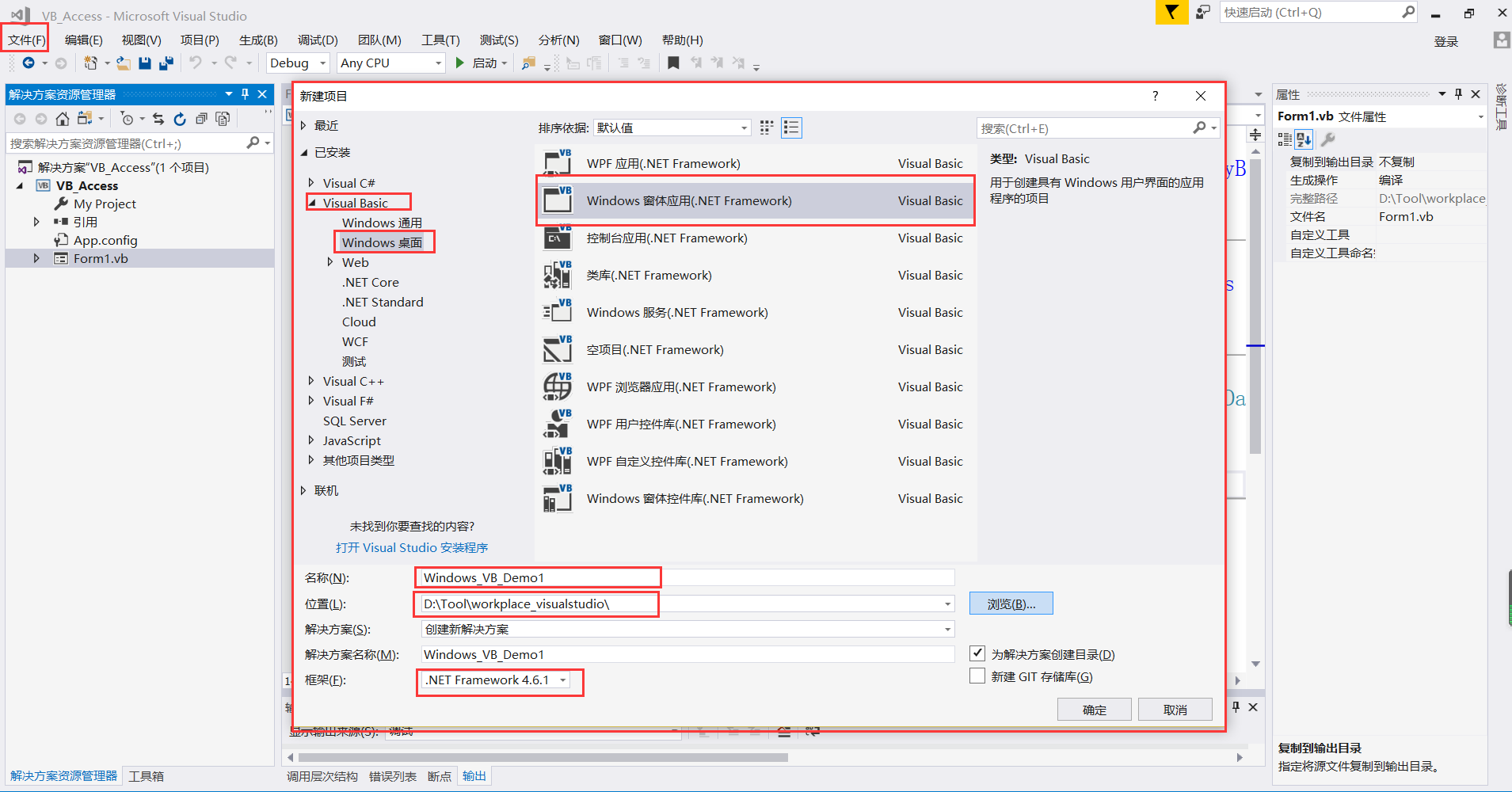The height and width of the screenshot is (792, 1512).
Task: Click the Save All icon on toolbar
Action: coord(166,63)
